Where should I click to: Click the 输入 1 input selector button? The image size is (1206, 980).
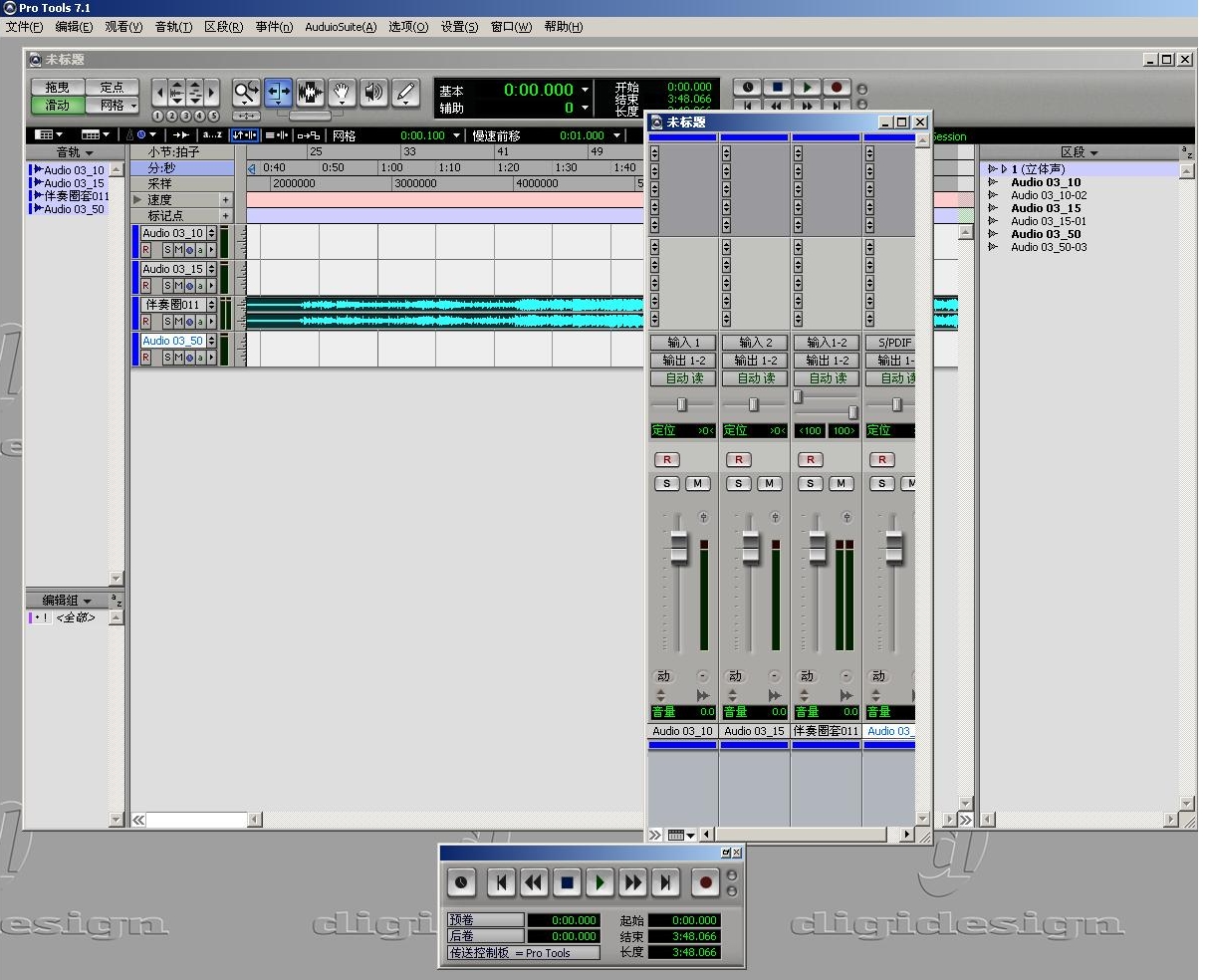[683, 343]
